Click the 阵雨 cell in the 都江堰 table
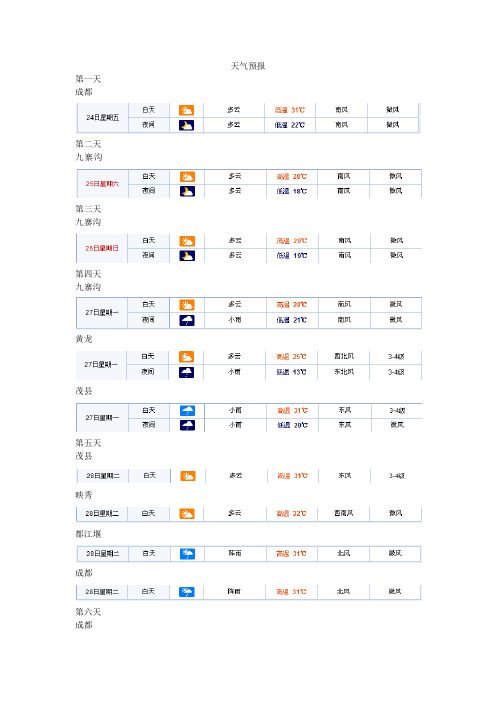This screenshot has height=702, width=496. pos(235,553)
